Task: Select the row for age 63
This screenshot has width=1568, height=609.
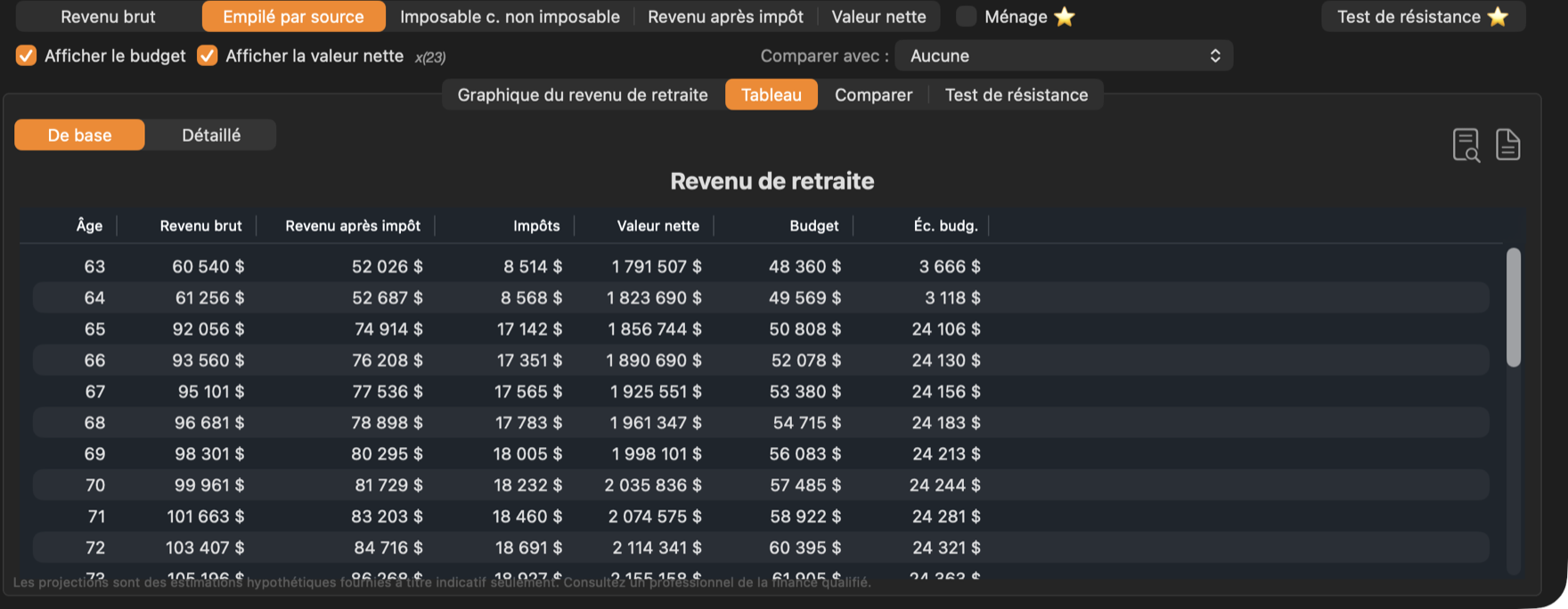Action: pos(761,266)
